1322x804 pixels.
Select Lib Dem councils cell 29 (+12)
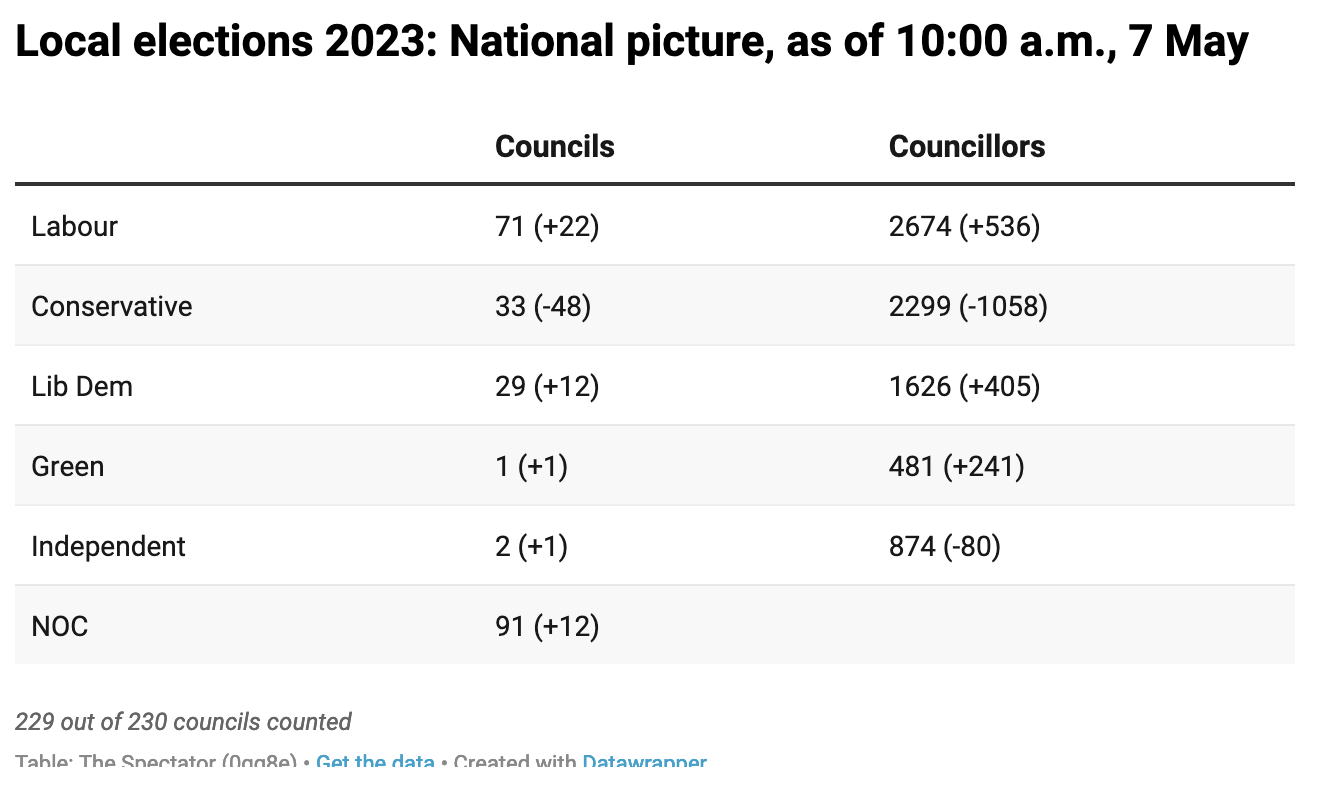tap(547, 386)
